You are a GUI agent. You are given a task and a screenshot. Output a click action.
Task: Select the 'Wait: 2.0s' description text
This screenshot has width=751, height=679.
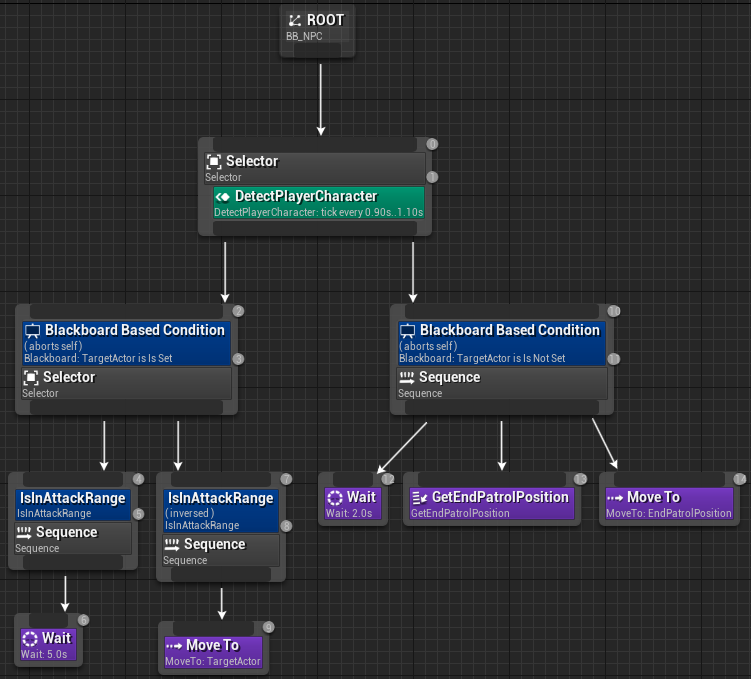(349, 513)
